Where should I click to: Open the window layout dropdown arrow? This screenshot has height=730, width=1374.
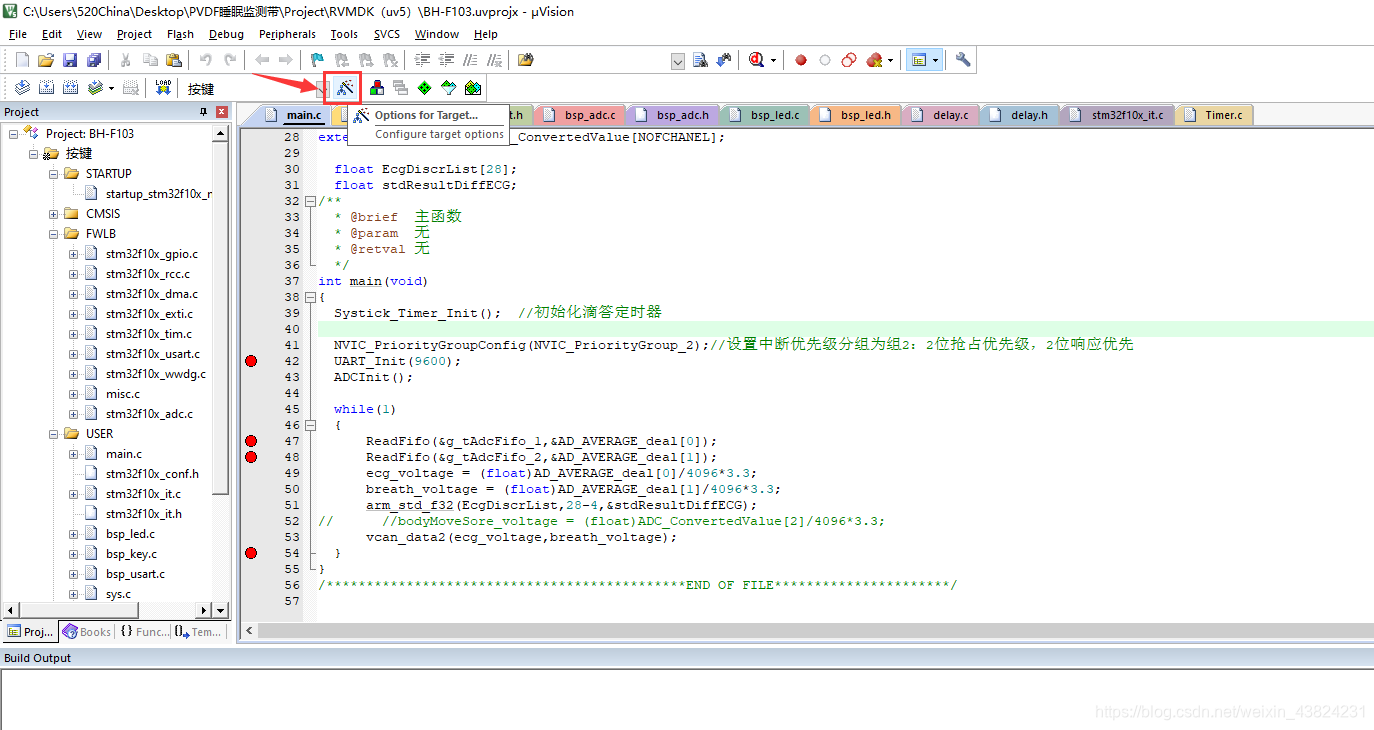click(936, 60)
